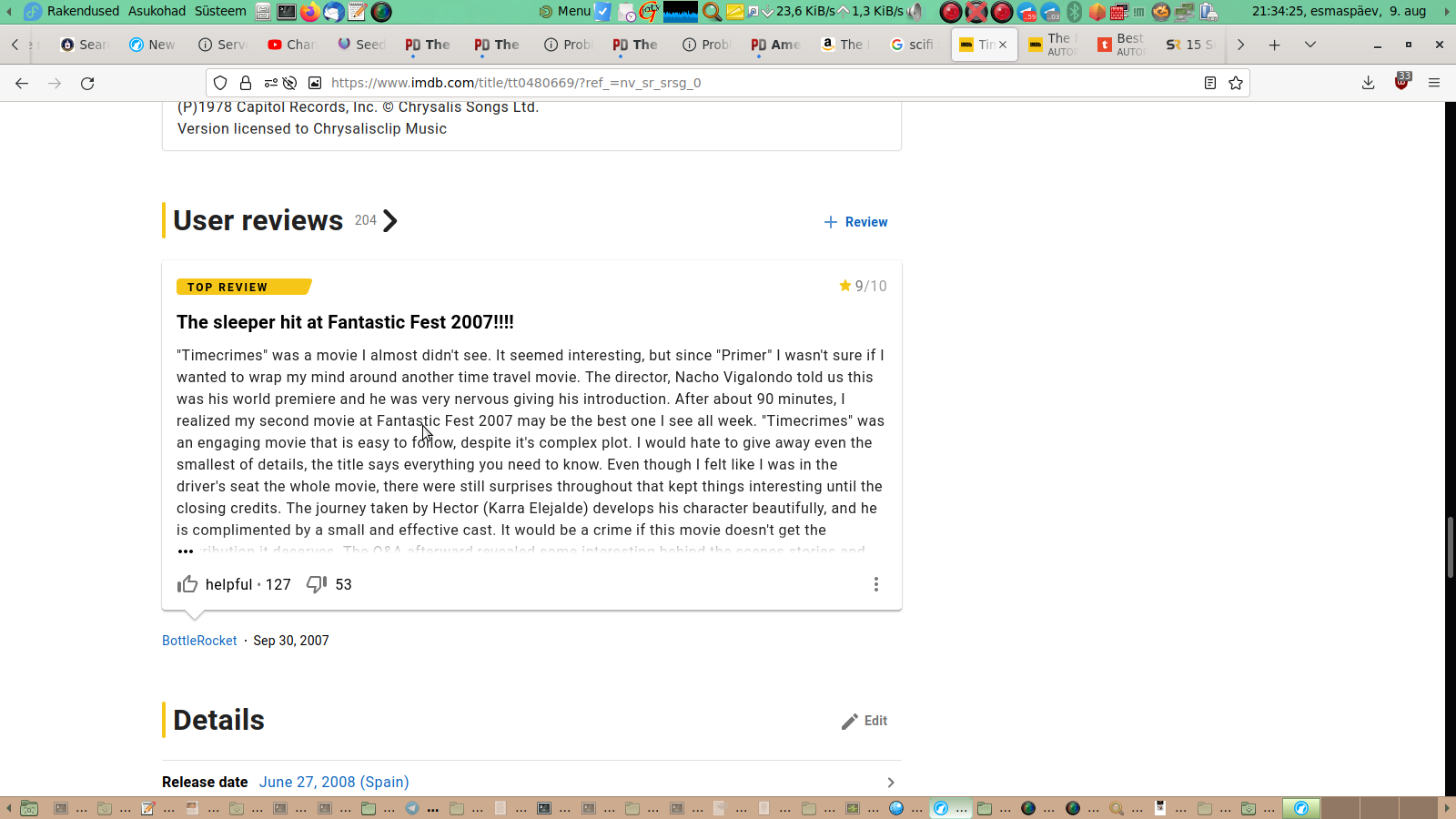This screenshot has height=819, width=1456.
Task: Open the review's three-dot options menu
Action: 876,584
